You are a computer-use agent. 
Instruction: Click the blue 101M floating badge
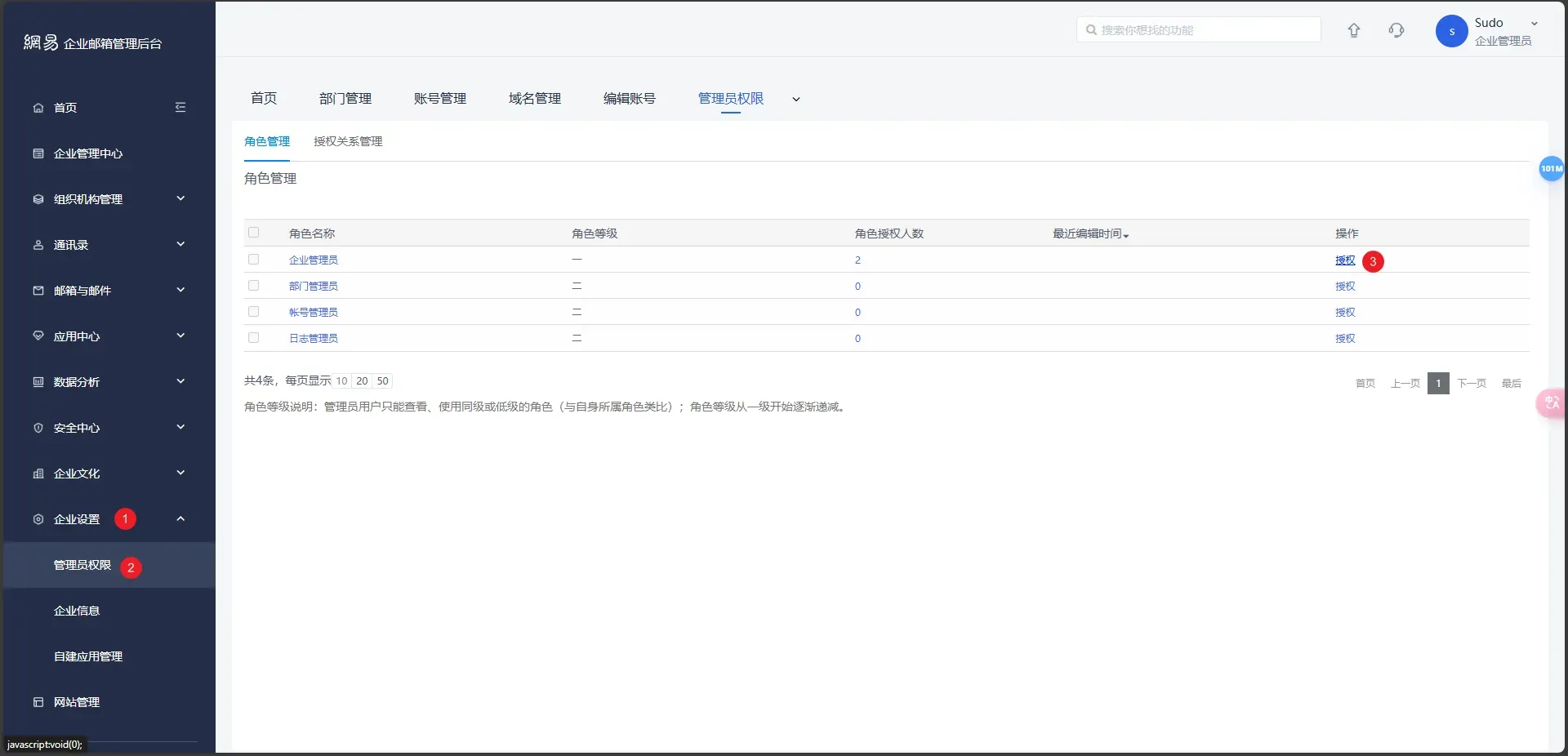(1550, 169)
